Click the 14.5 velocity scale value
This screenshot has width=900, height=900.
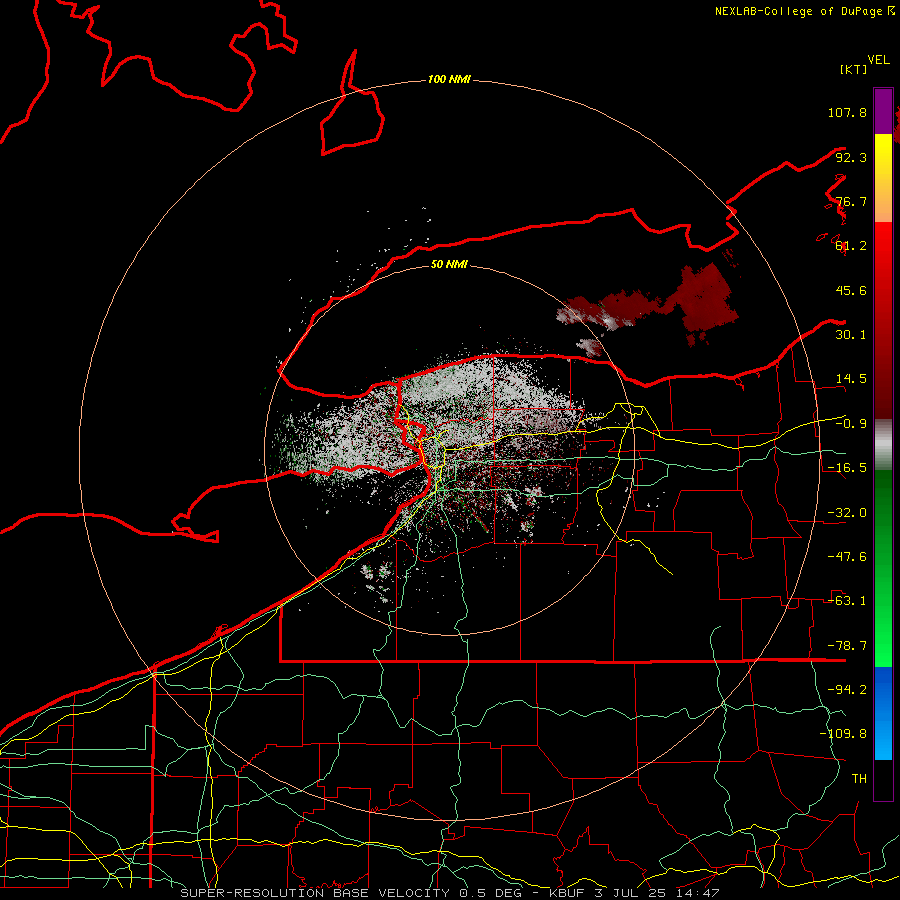[851, 379]
